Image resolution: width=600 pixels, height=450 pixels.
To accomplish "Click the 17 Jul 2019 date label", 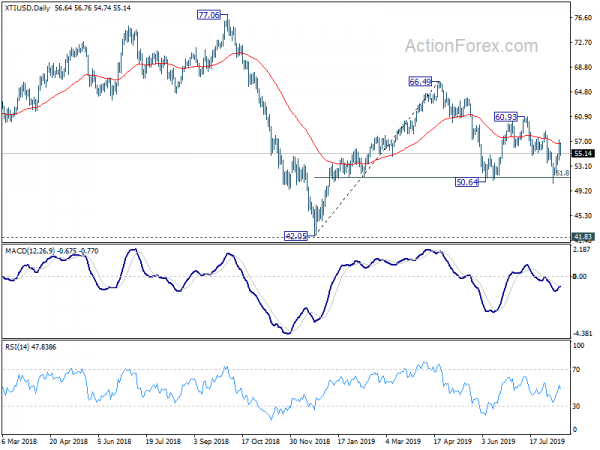I will click(x=548, y=442).
